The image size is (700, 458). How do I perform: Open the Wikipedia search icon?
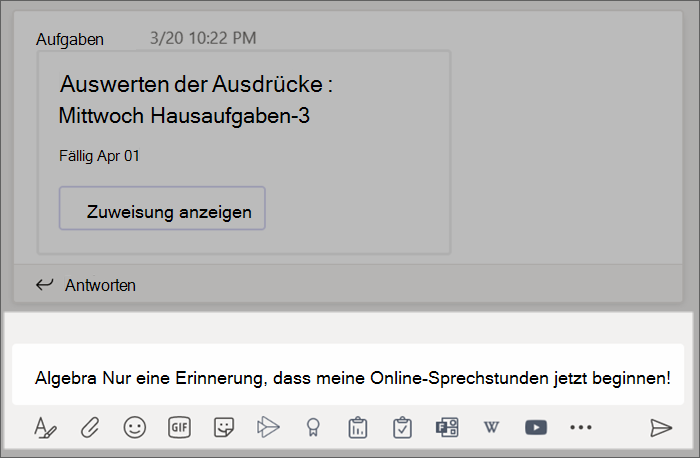click(x=492, y=428)
